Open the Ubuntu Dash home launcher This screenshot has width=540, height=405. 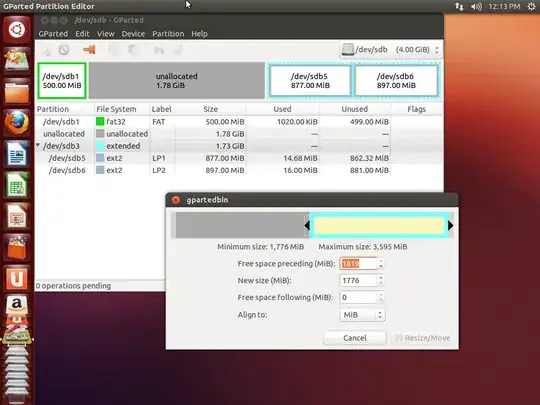[x=17, y=30]
